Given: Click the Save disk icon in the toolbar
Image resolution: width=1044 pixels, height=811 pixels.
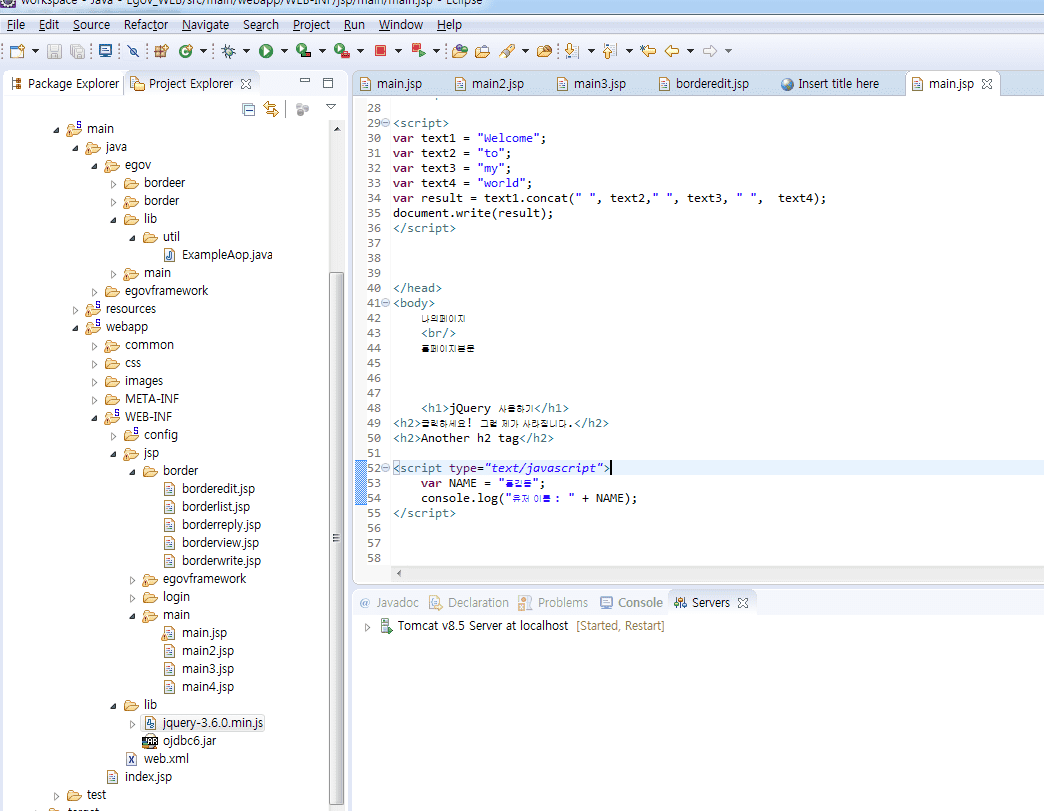Looking at the screenshot, I should tap(54, 51).
